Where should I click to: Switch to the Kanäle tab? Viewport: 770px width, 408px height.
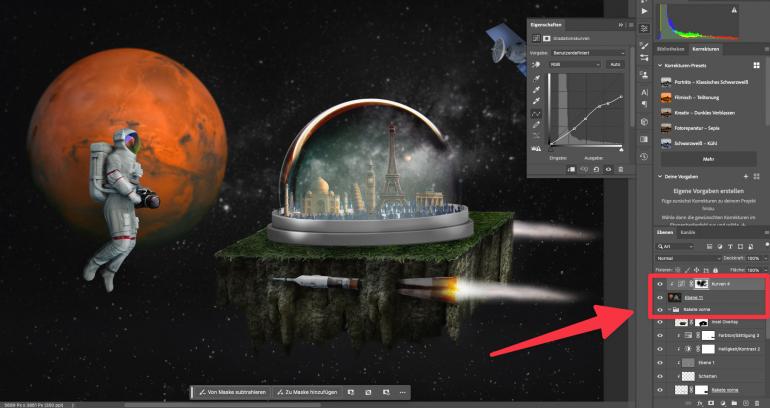(688, 233)
